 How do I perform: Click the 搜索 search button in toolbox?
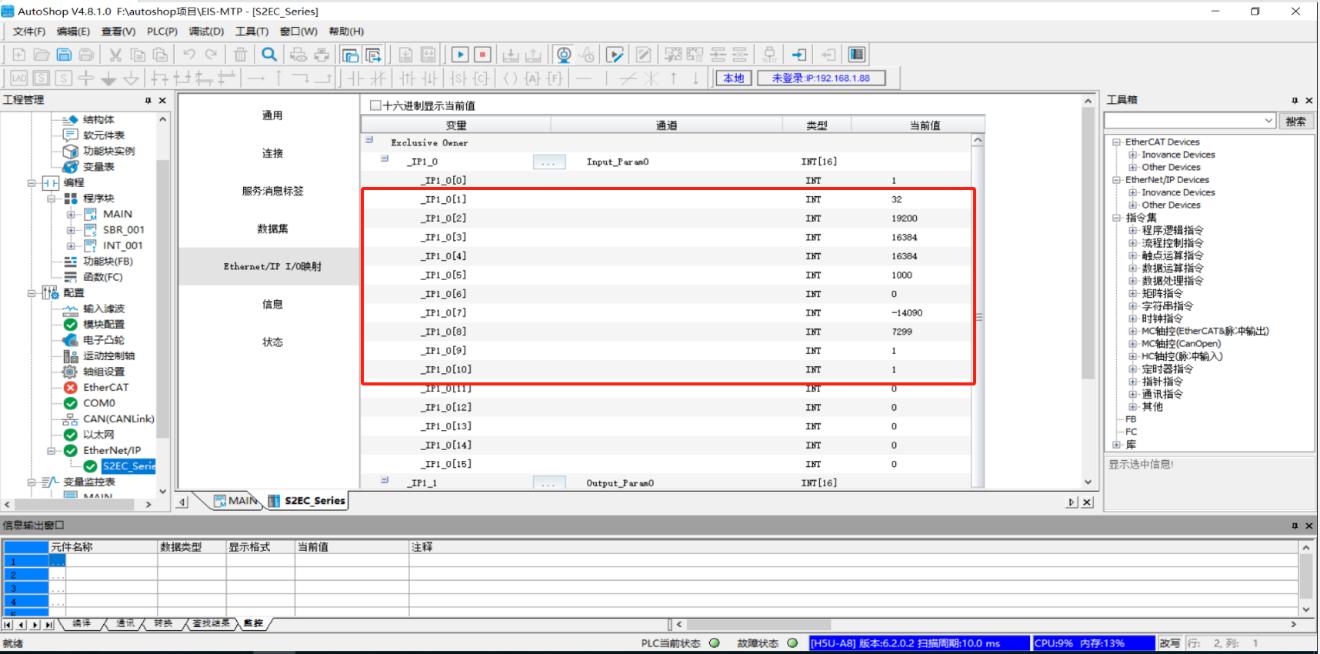click(x=1296, y=121)
